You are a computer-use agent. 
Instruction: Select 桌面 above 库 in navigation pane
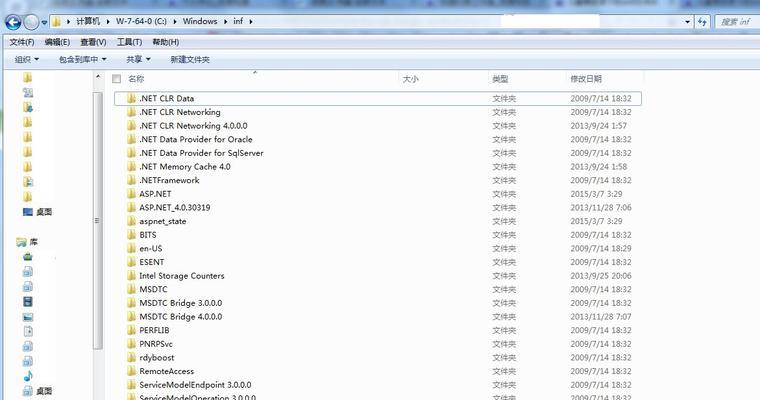38,212
